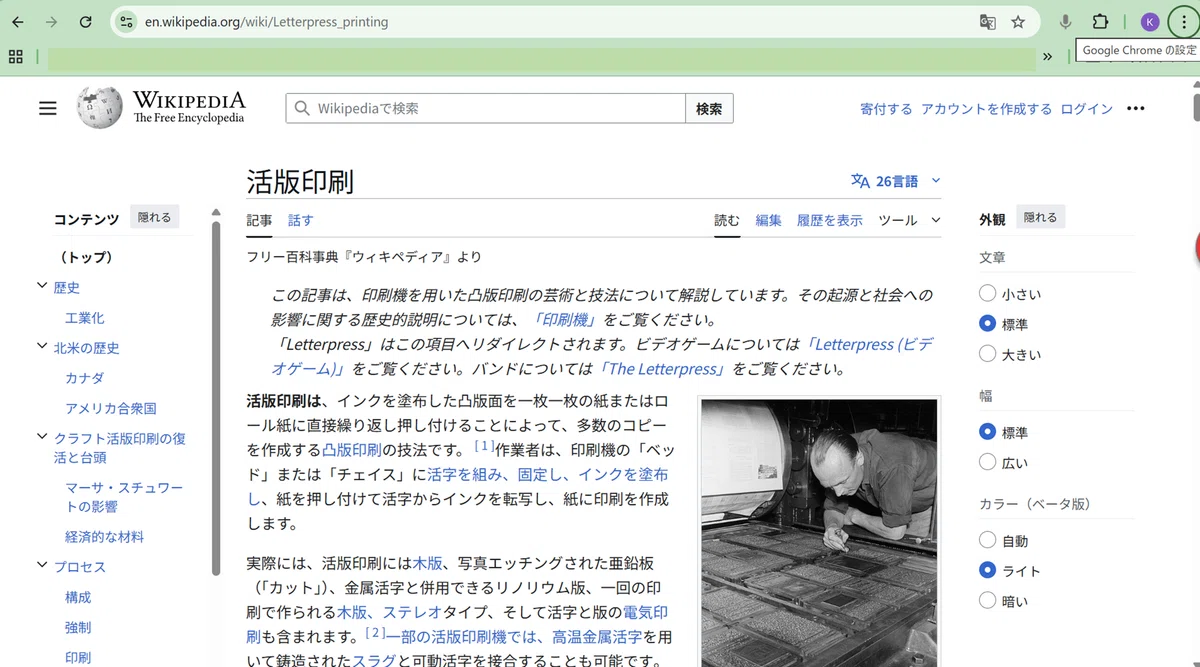The width and height of the screenshot is (1200, 667).
Task: Select ライト color mode
Action: pos(988,571)
